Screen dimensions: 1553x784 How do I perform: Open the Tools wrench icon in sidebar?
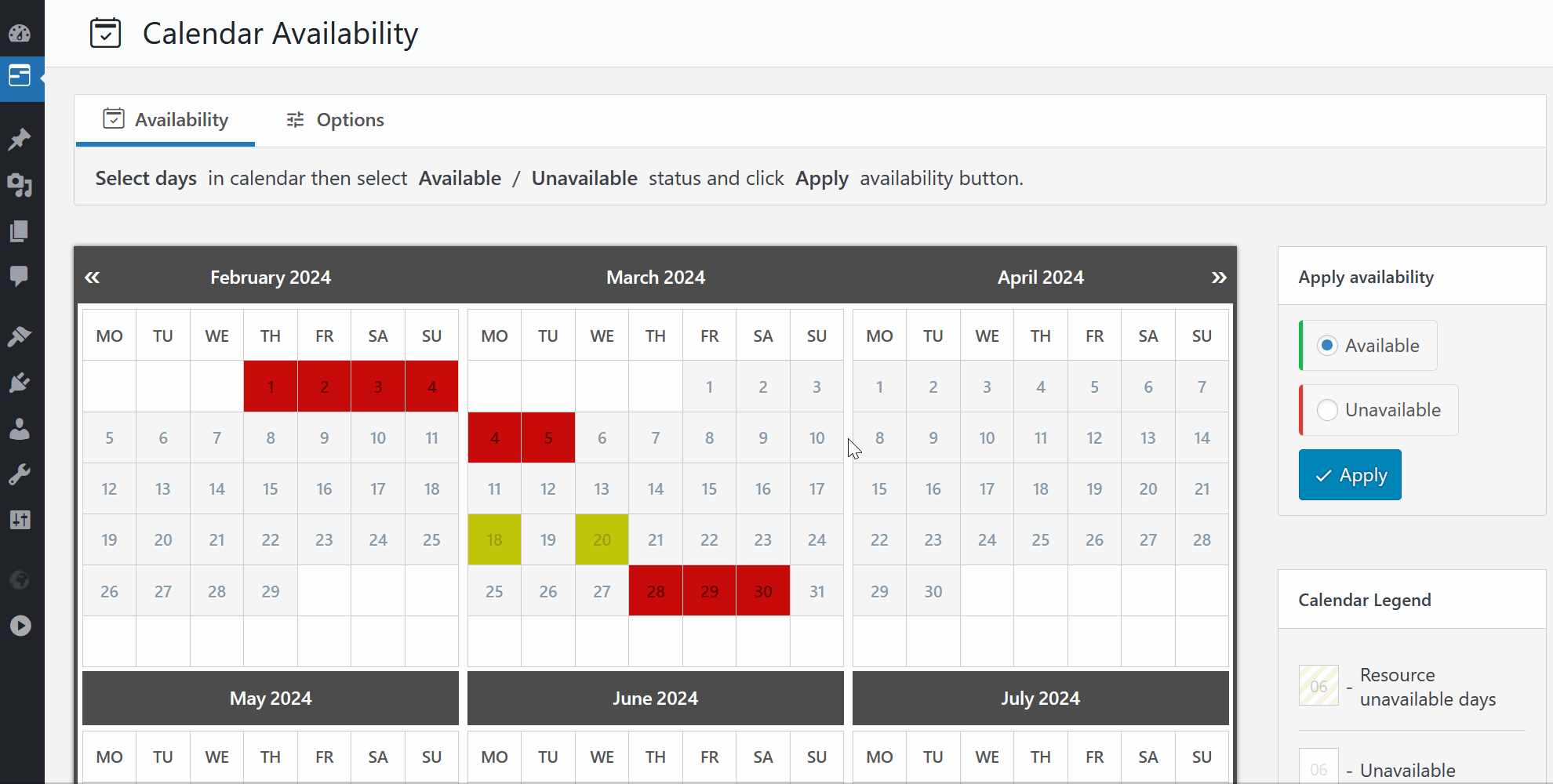click(x=20, y=474)
